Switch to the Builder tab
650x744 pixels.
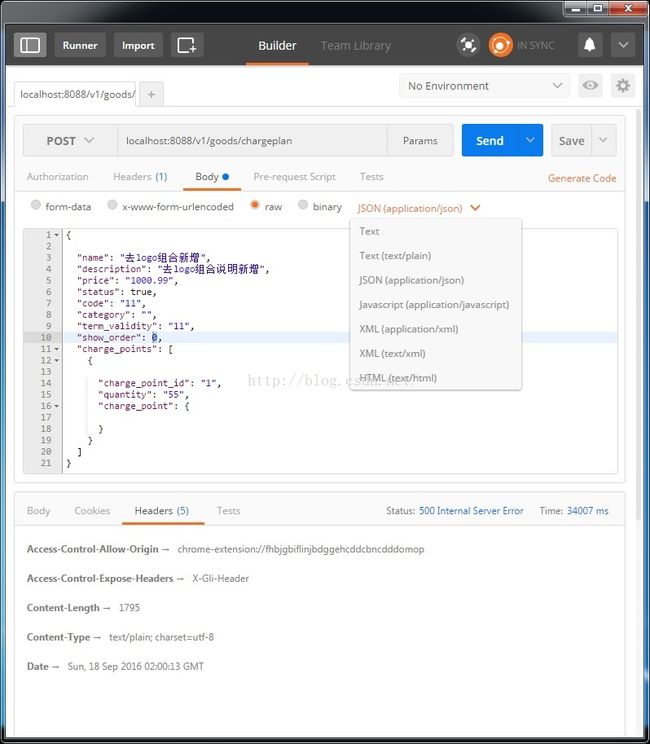[x=277, y=46]
